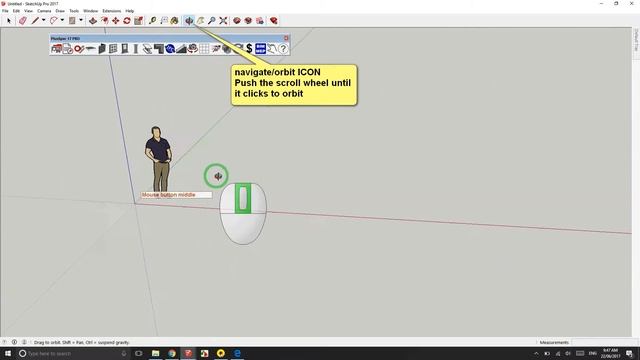This screenshot has height=360, width=640.
Task: Select the Rectangle shape tool
Action: pos(72,20)
